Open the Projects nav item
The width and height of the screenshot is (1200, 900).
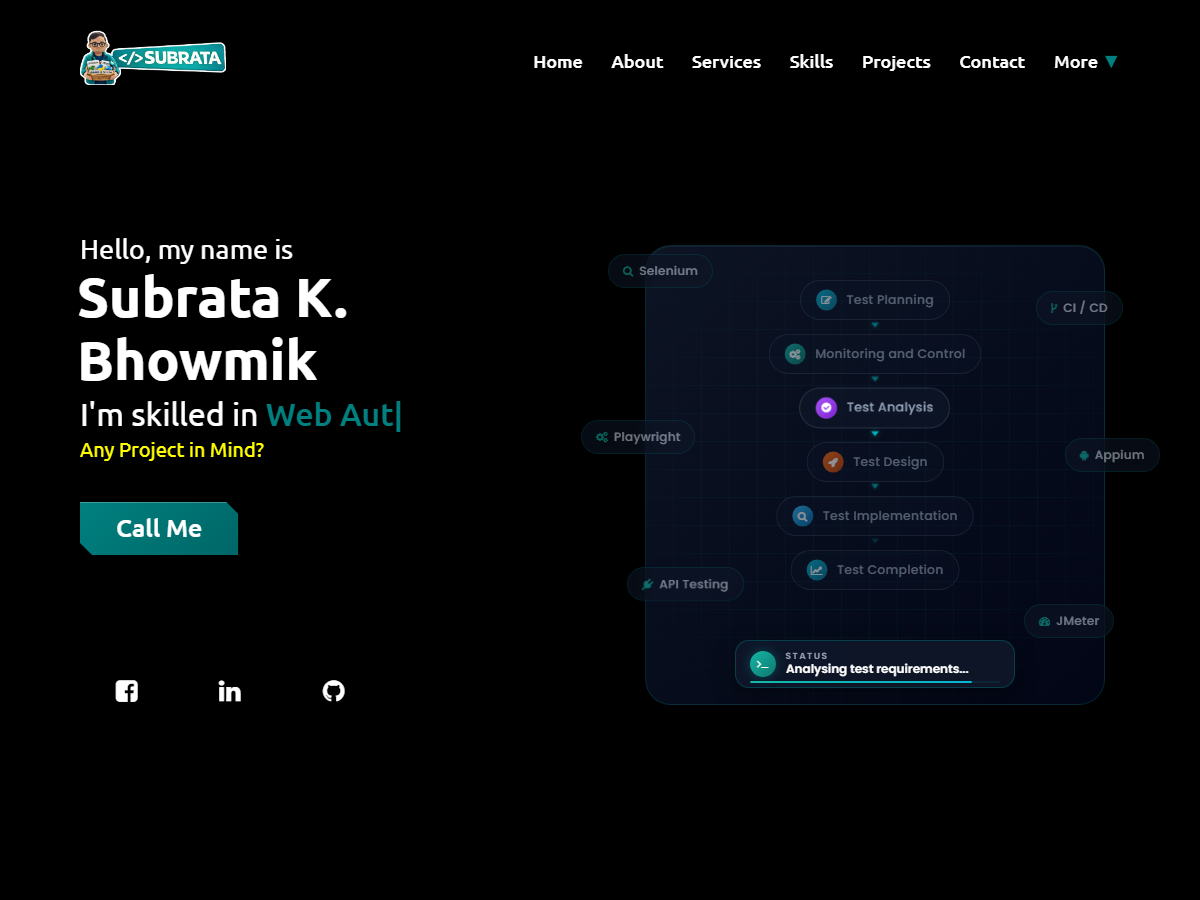[896, 62]
